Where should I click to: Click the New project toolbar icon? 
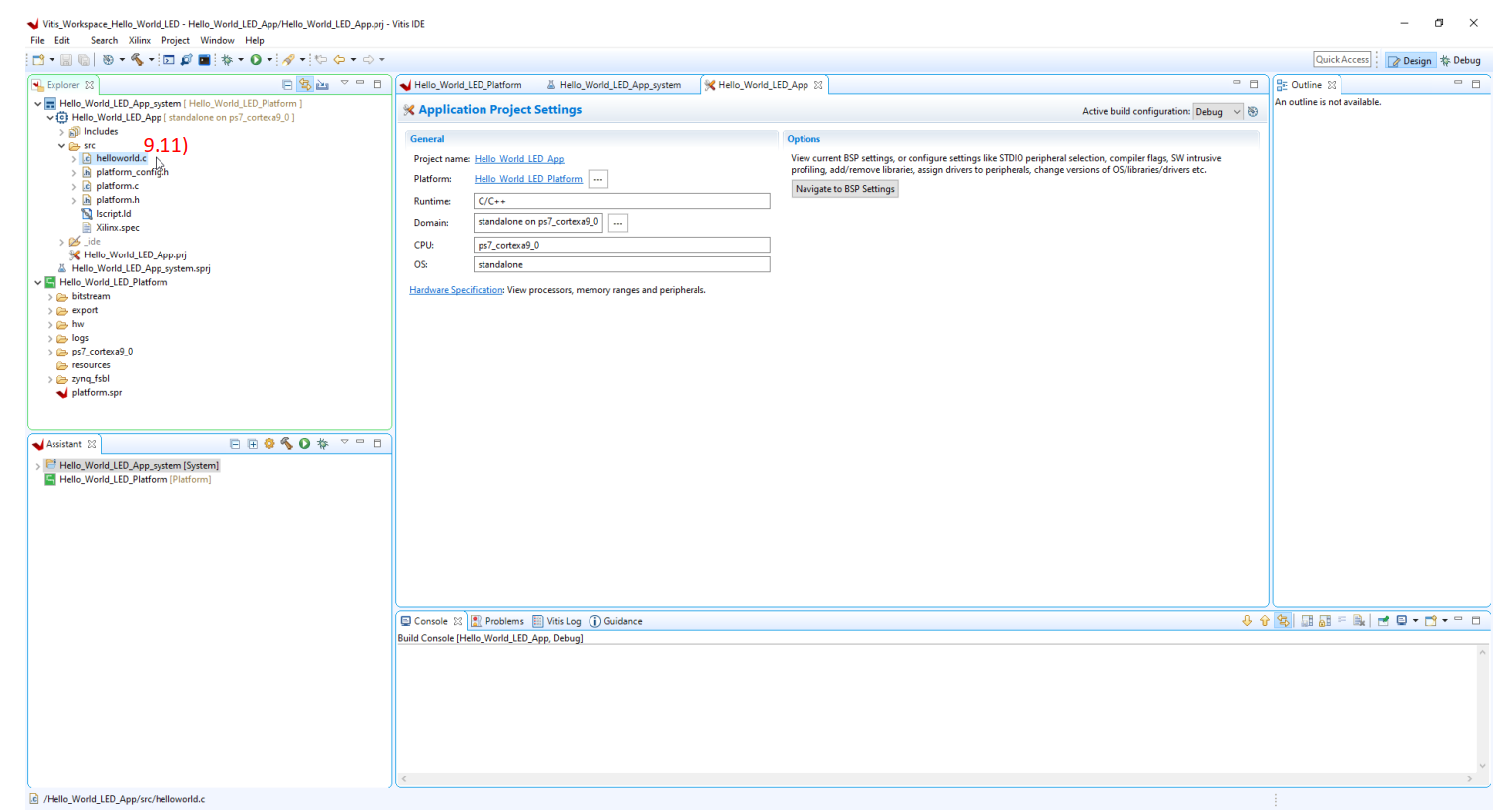[38, 60]
